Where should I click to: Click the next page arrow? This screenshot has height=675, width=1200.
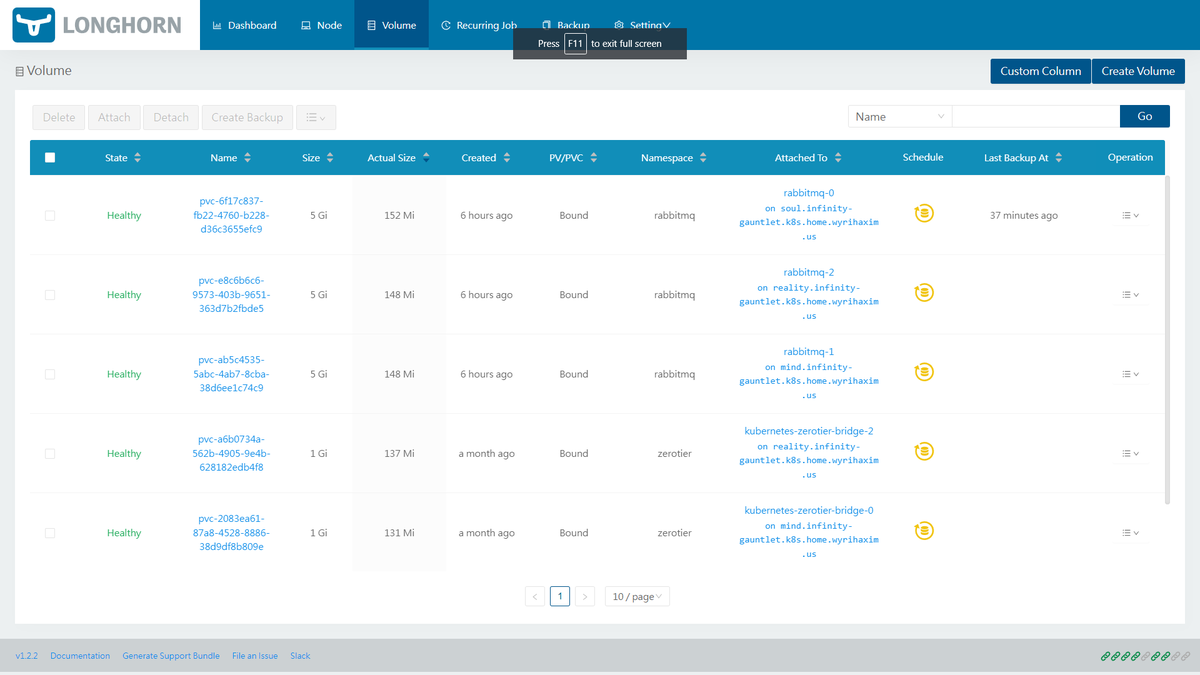pyautogui.click(x=586, y=597)
